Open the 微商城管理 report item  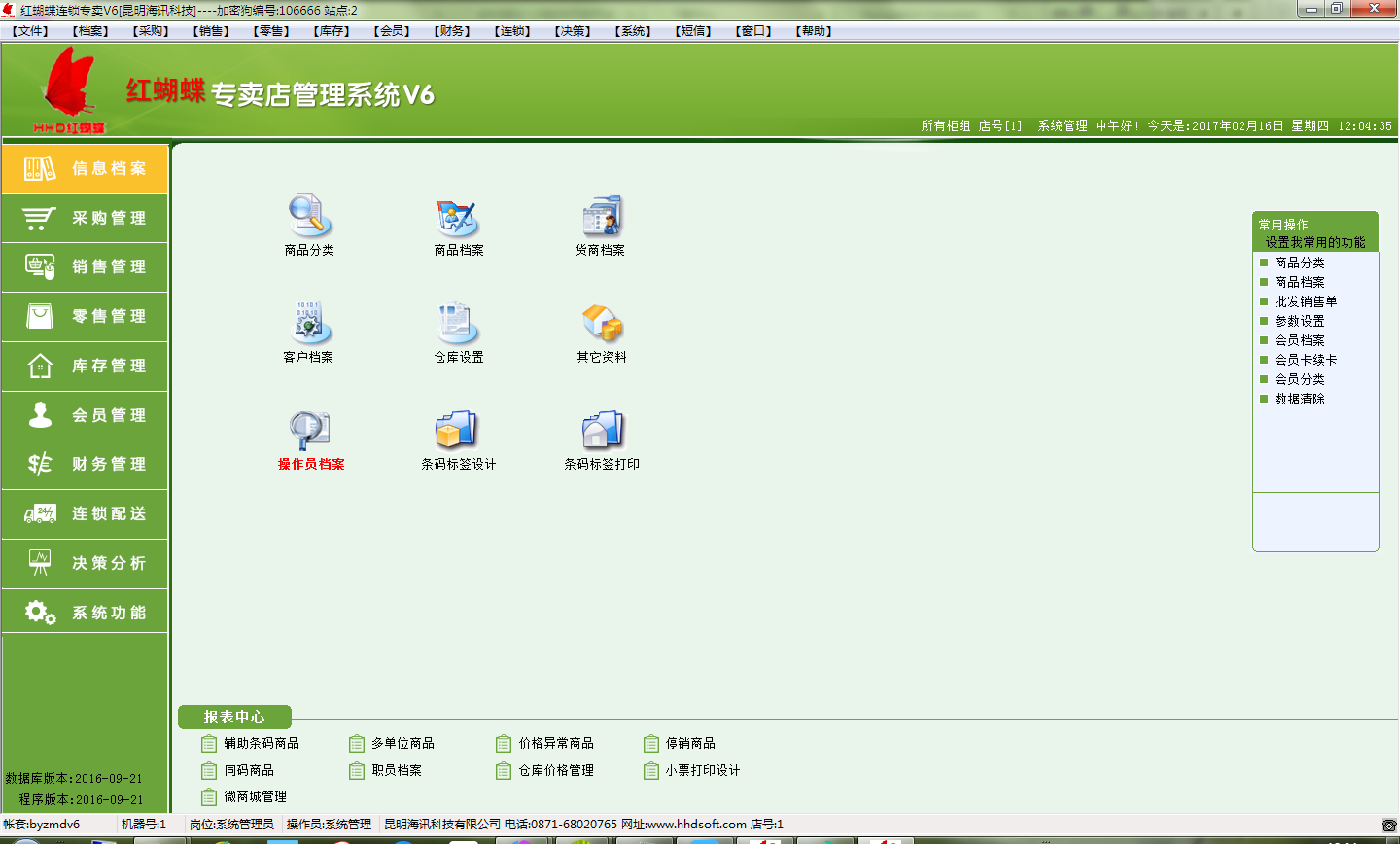click(x=255, y=797)
